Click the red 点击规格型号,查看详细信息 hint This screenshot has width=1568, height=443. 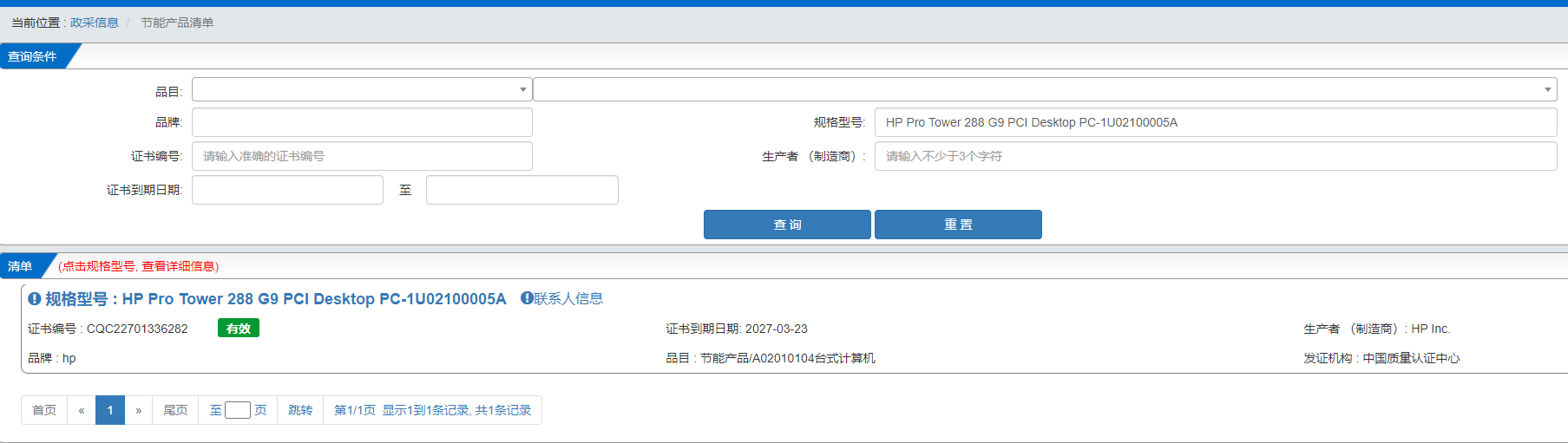tap(139, 266)
